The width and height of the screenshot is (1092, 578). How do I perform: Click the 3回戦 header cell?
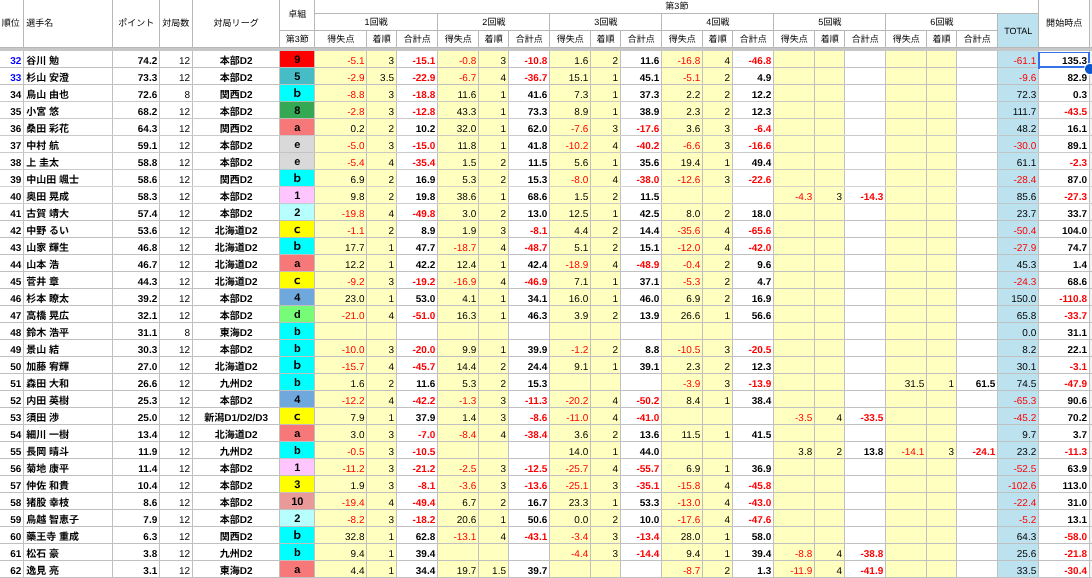pos(605,22)
